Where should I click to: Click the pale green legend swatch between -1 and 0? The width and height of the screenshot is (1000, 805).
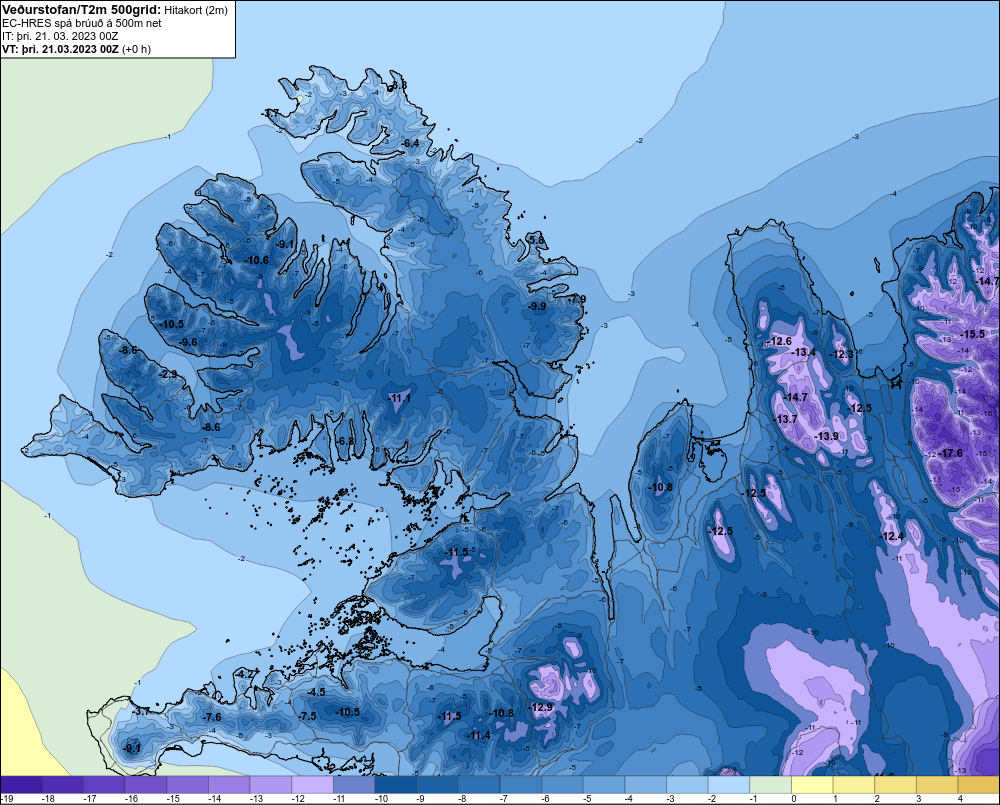coord(770,785)
